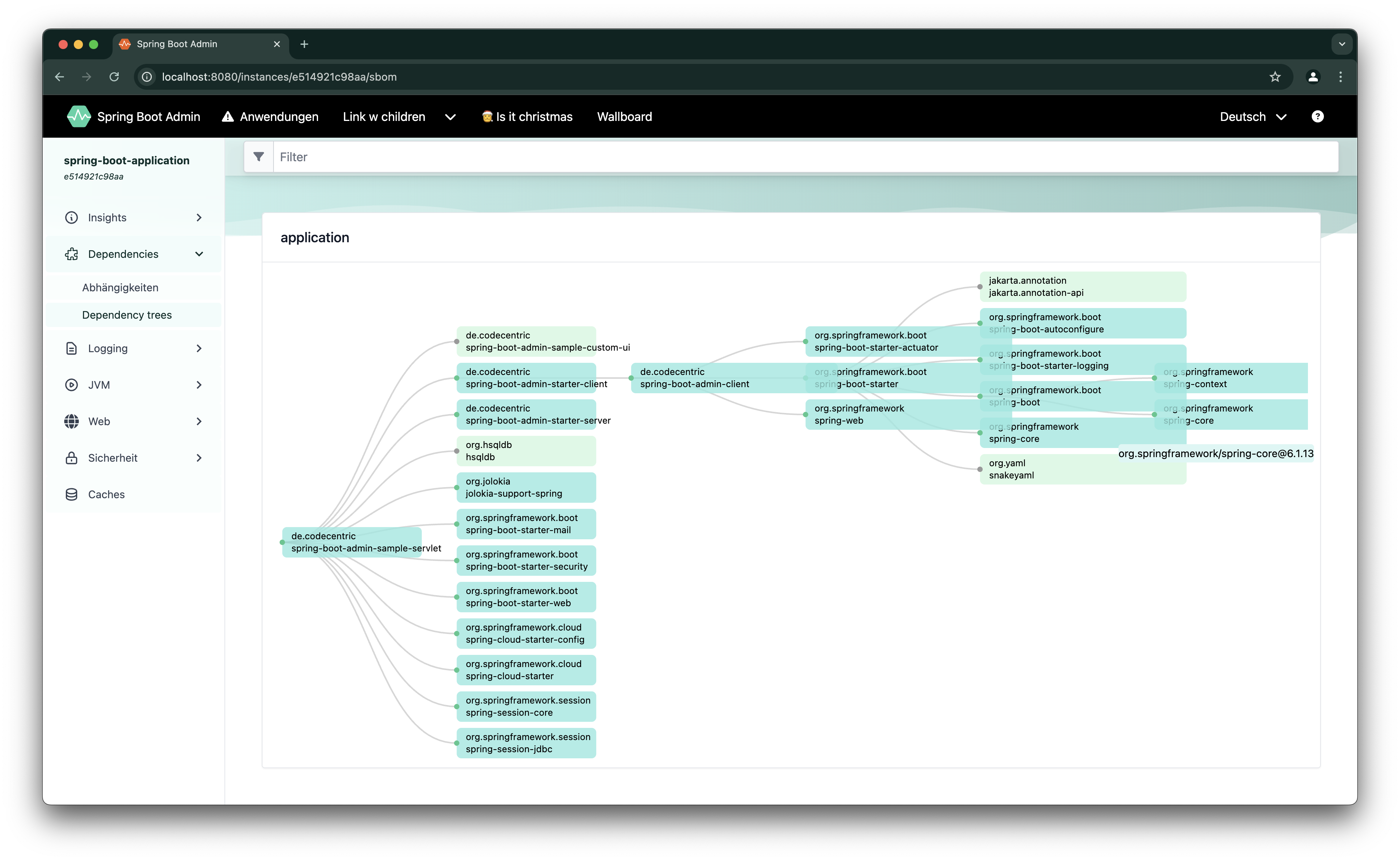This screenshot has height=861, width=1400.
Task: Click inside the Filter input field
Action: click(x=512, y=157)
